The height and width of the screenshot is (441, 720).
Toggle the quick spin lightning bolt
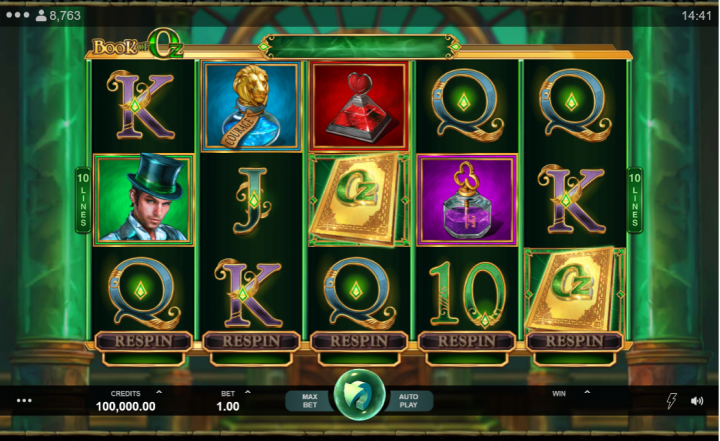671,401
